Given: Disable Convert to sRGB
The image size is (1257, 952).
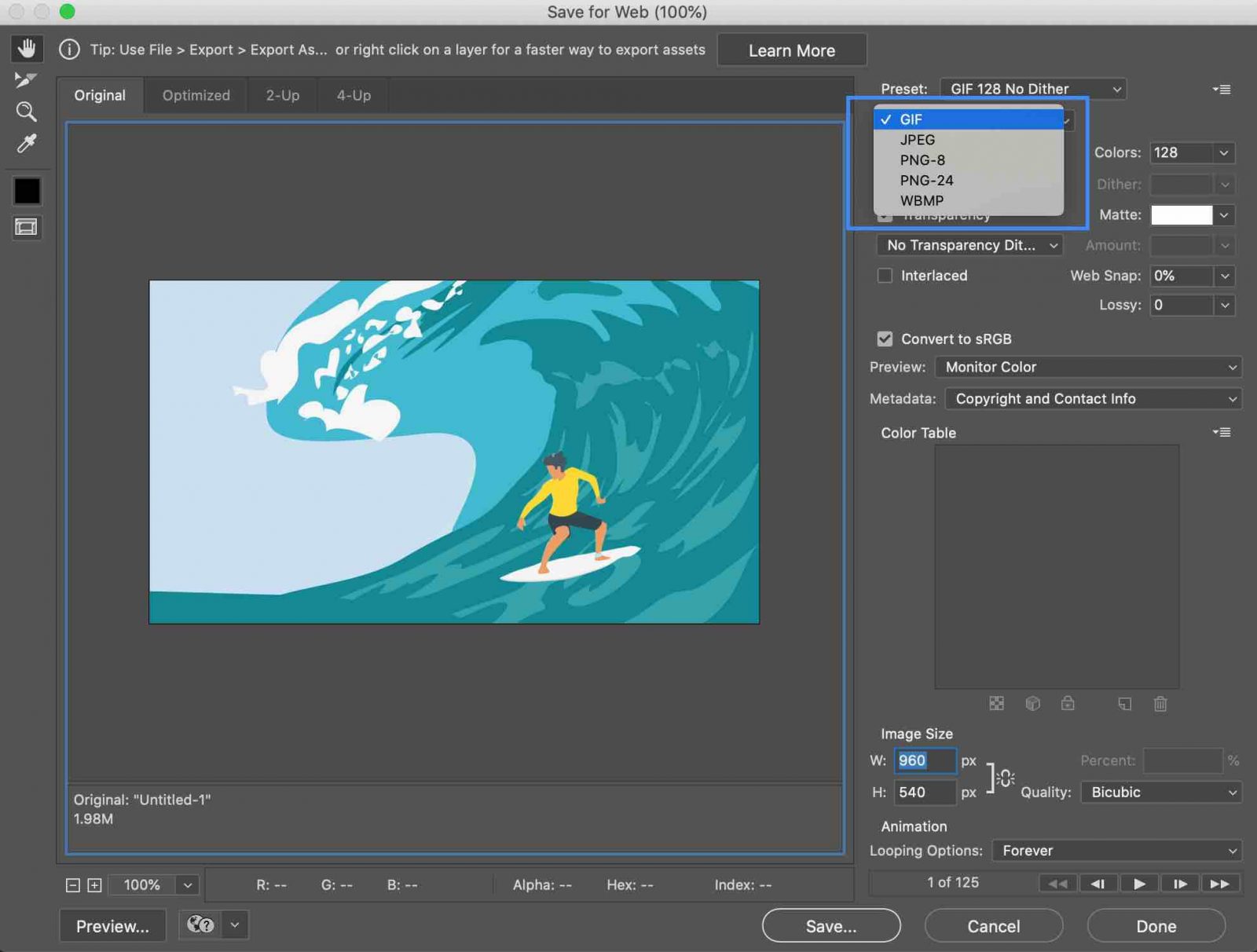Looking at the screenshot, I should [885, 339].
